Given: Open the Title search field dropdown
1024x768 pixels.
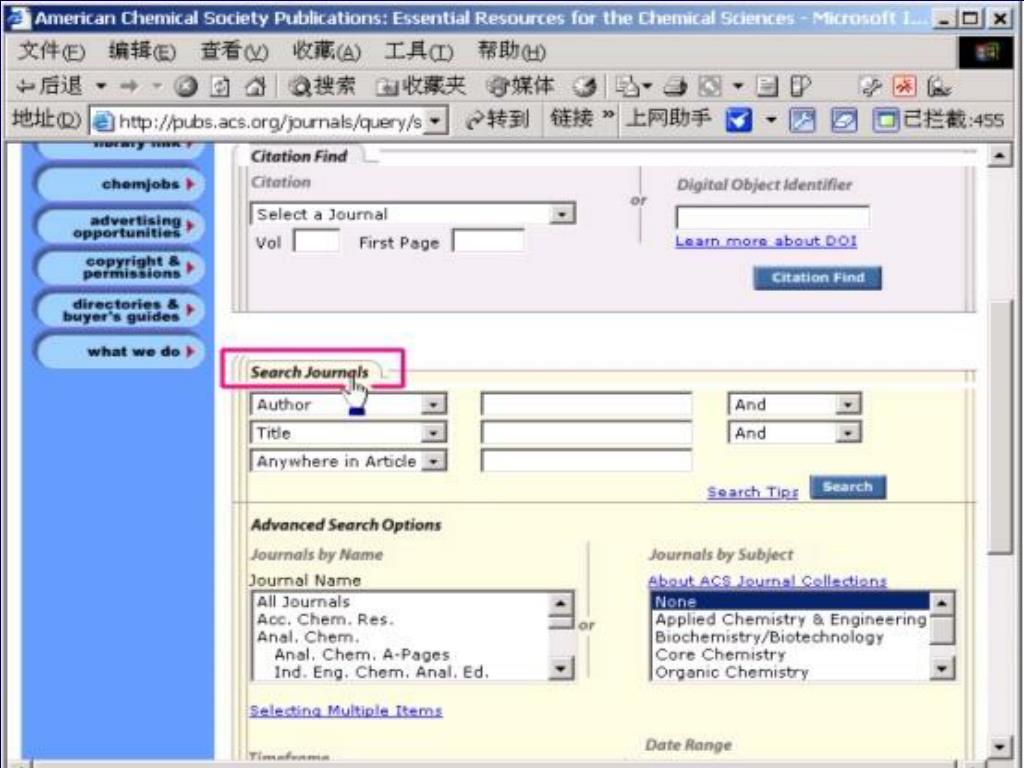Looking at the screenshot, I should tap(349, 433).
